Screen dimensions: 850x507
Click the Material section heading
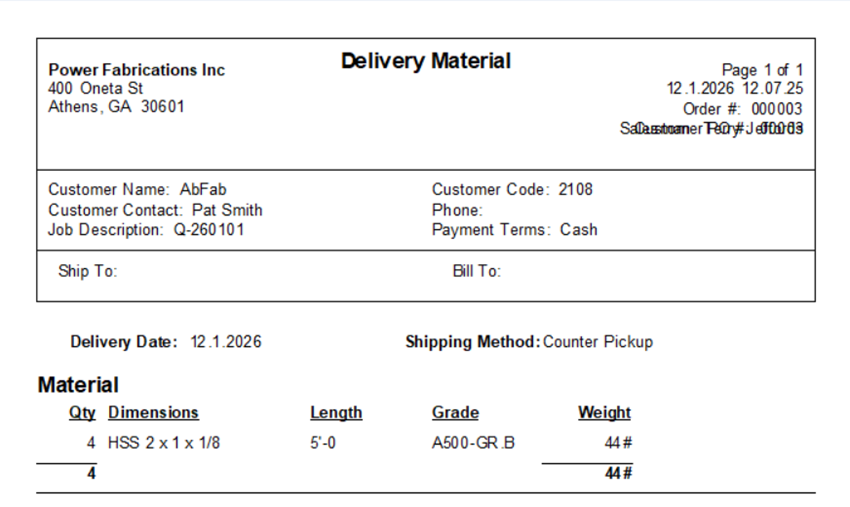pos(78,385)
